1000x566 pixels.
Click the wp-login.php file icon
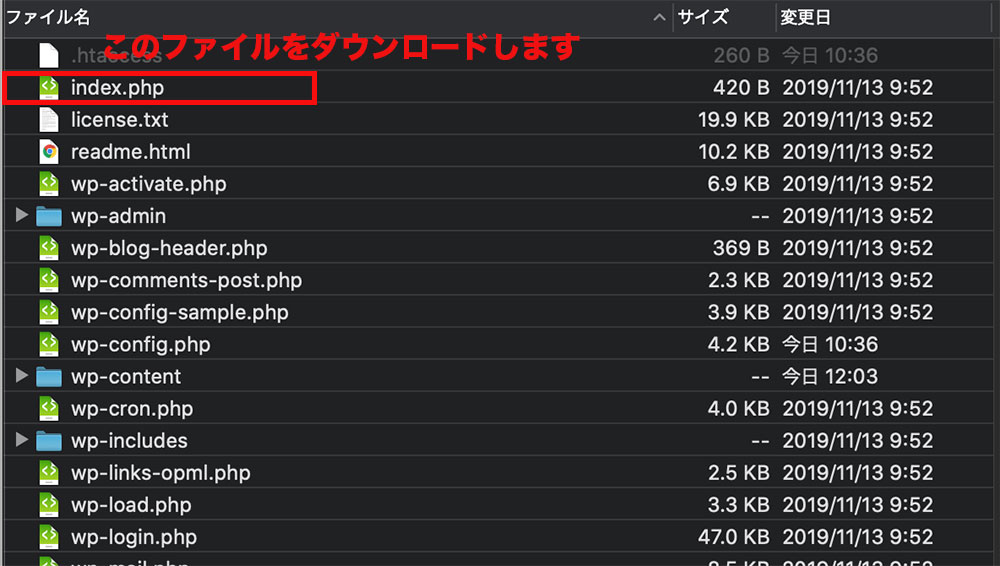[49, 537]
